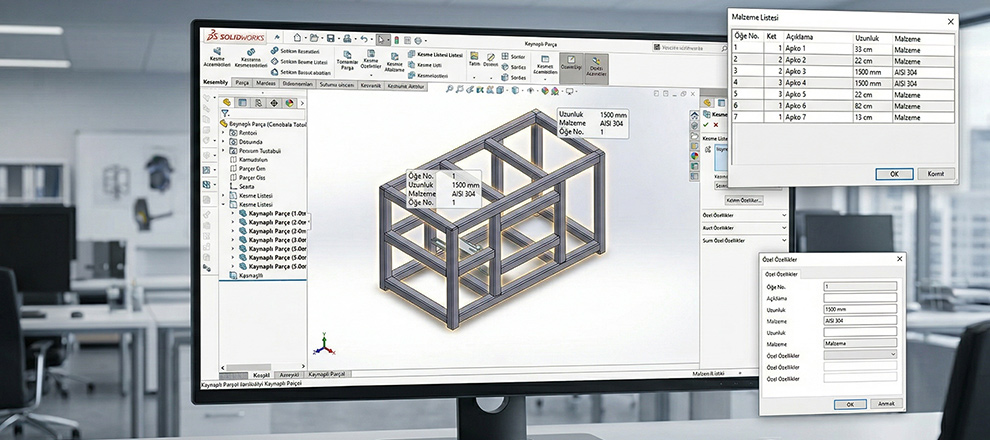Click the Save disk icon
The image size is (990, 440).
tap(330, 38)
